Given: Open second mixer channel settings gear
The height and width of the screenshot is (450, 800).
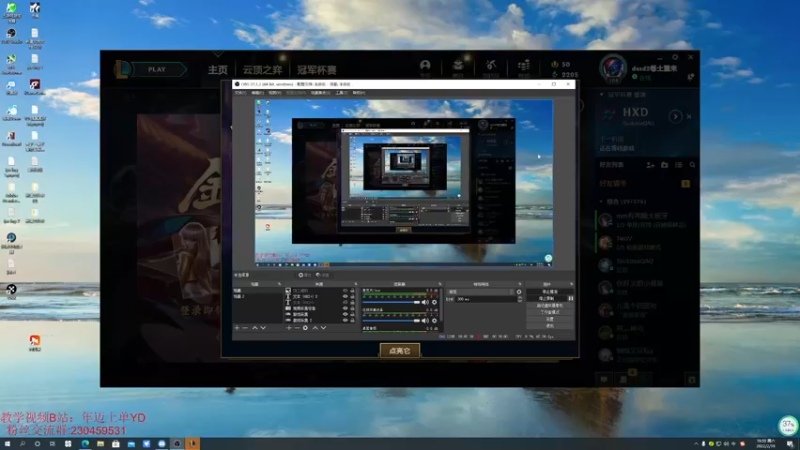Looking at the screenshot, I should click(x=435, y=321).
